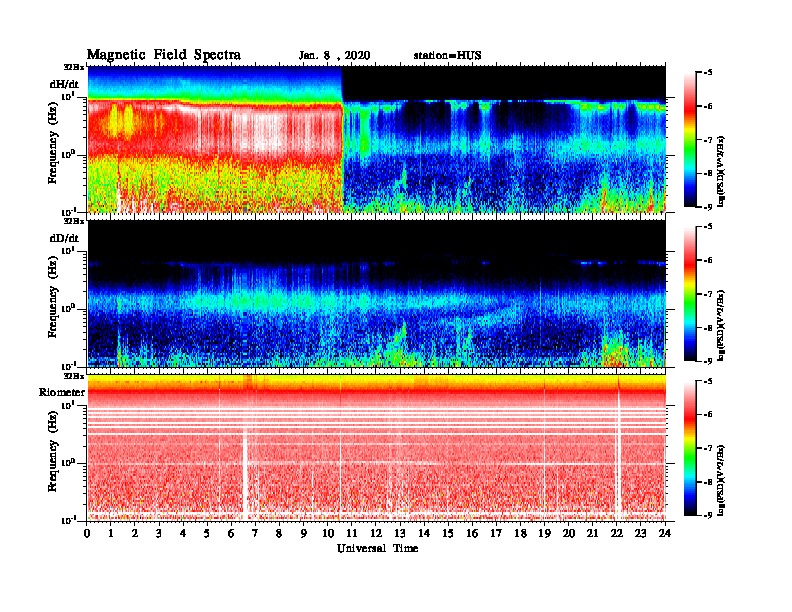Image resolution: width=792 pixels, height=612 pixels.
Task: Click hour 21 on Universal Time axis
Action: 592,534
